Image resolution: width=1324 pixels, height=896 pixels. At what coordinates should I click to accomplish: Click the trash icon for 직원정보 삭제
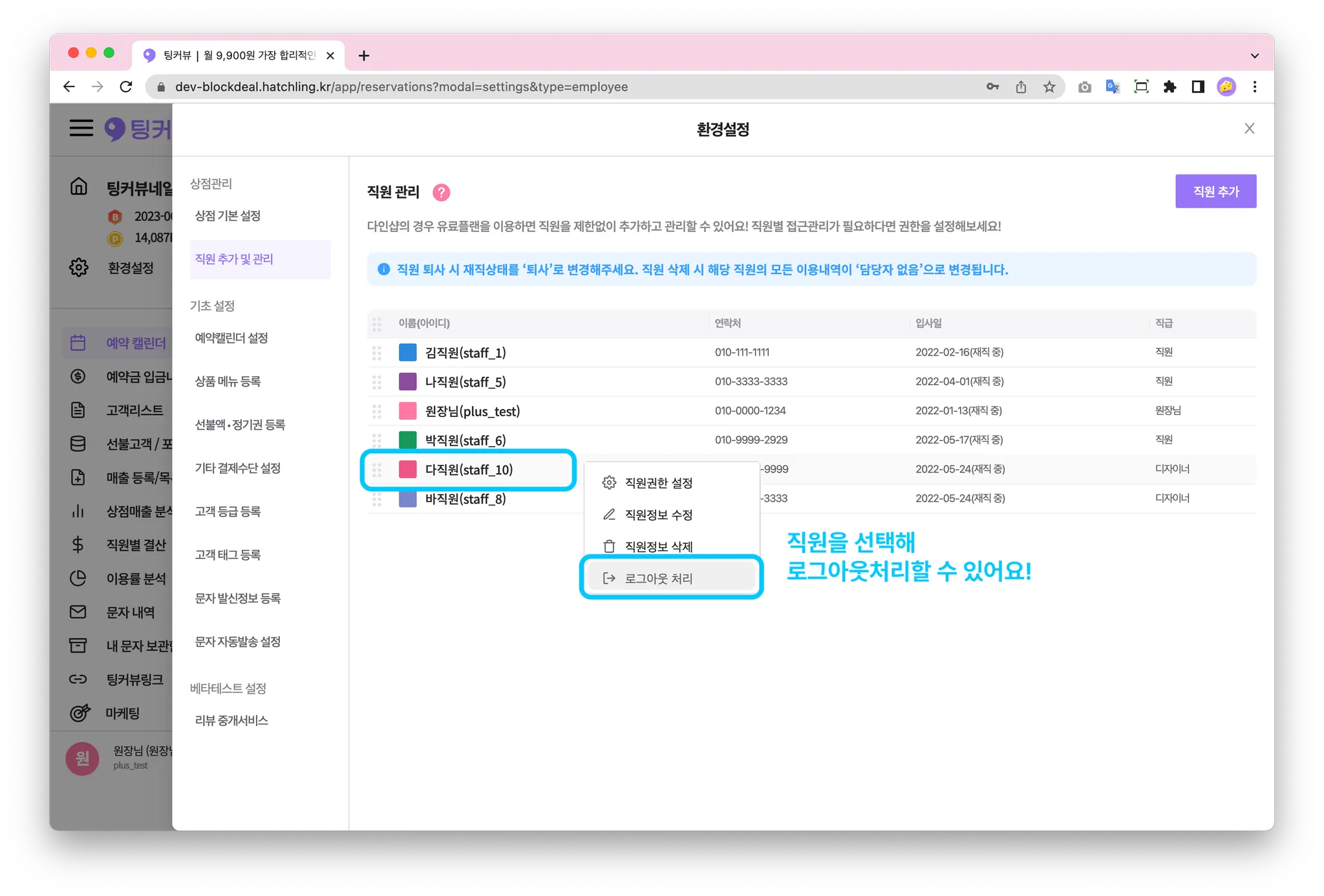(609, 547)
